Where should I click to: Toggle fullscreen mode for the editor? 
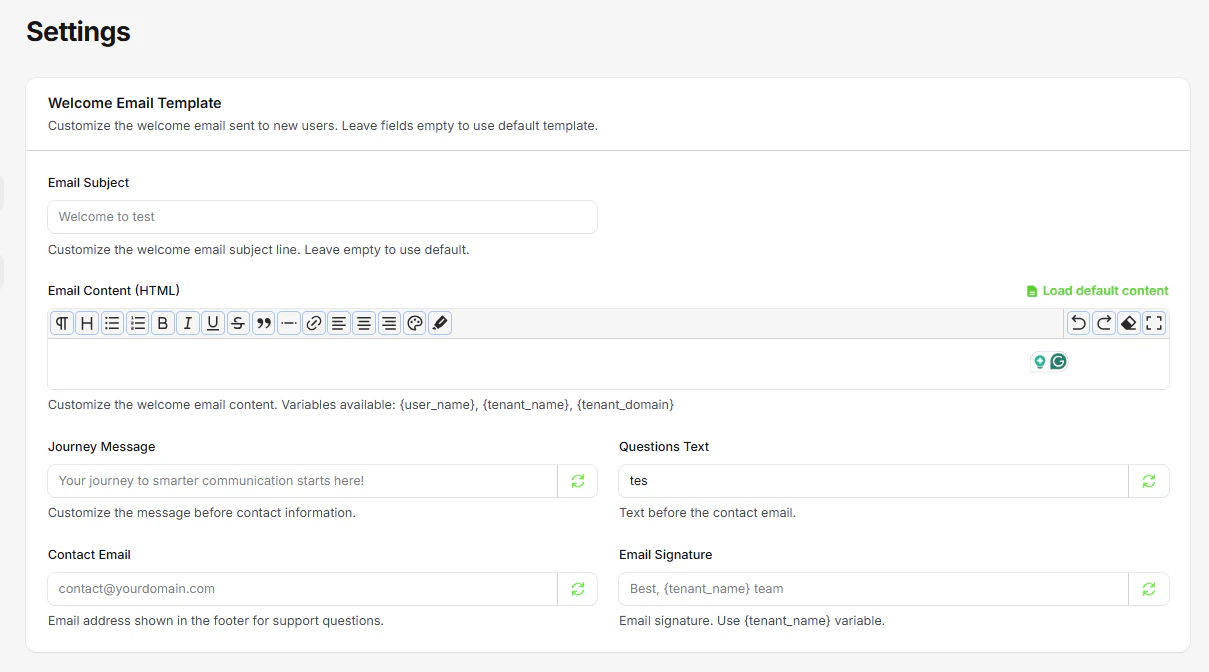click(x=1154, y=322)
